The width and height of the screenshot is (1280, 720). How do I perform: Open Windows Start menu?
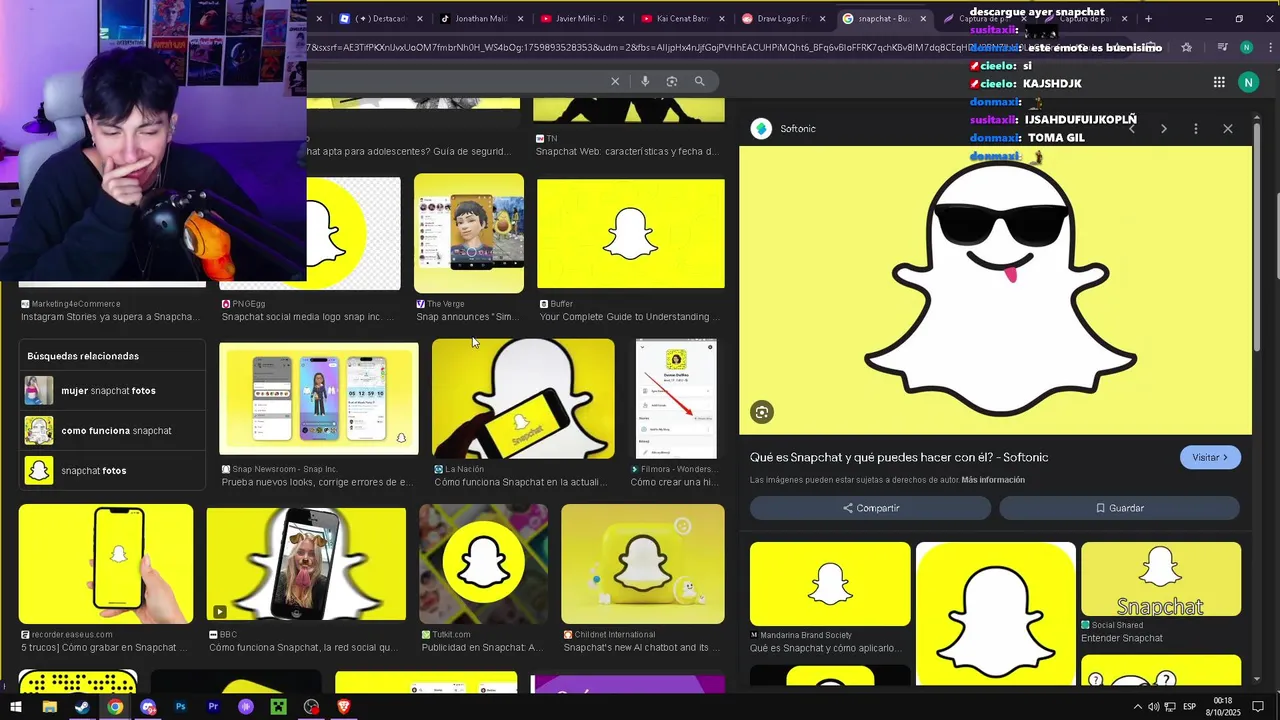[x=16, y=707]
